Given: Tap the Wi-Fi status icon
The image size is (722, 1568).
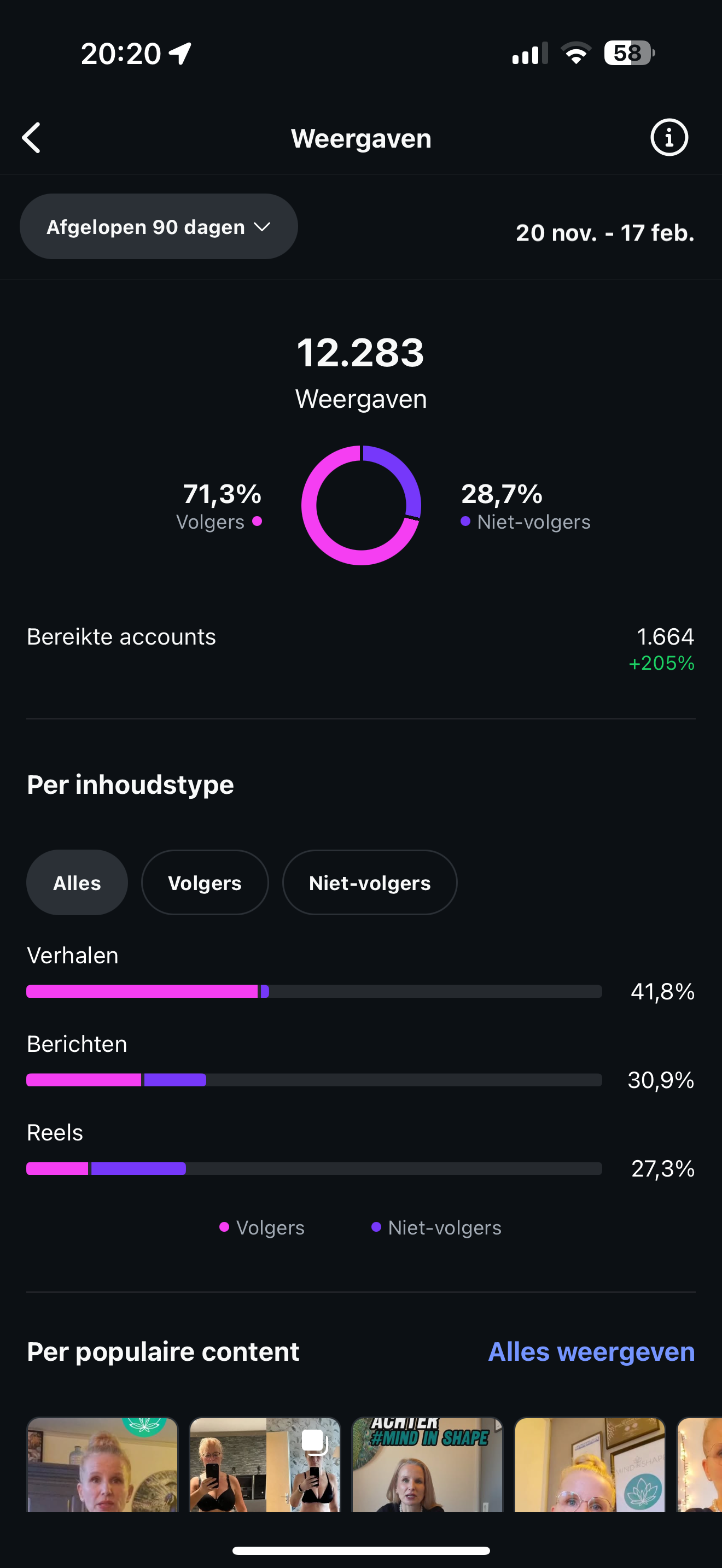Looking at the screenshot, I should (x=576, y=54).
